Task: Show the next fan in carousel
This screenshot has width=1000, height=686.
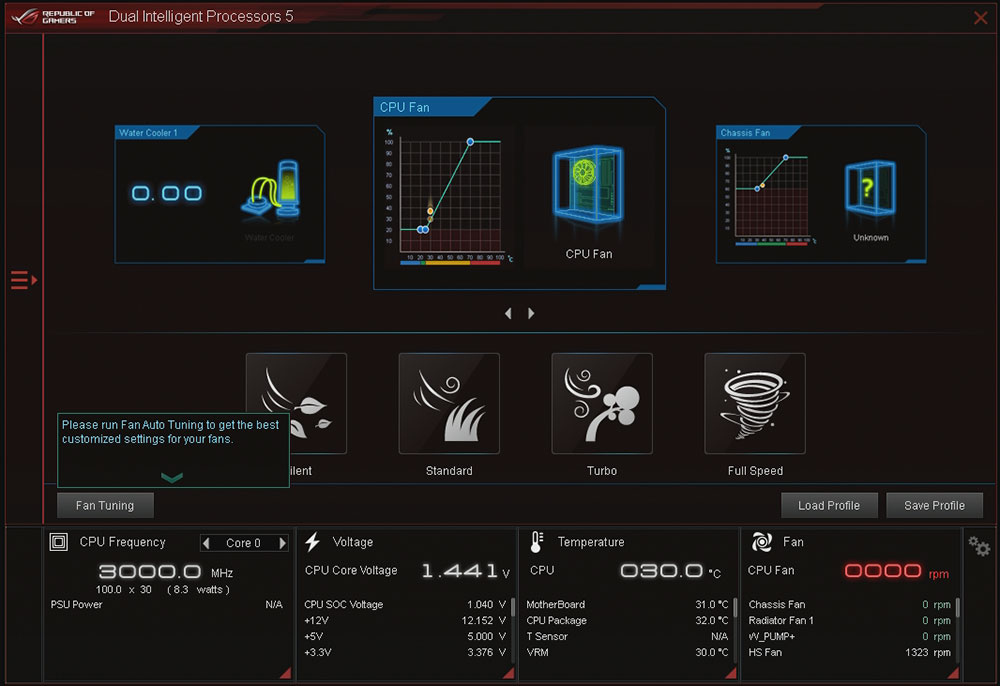Action: [x=531, y=313]
